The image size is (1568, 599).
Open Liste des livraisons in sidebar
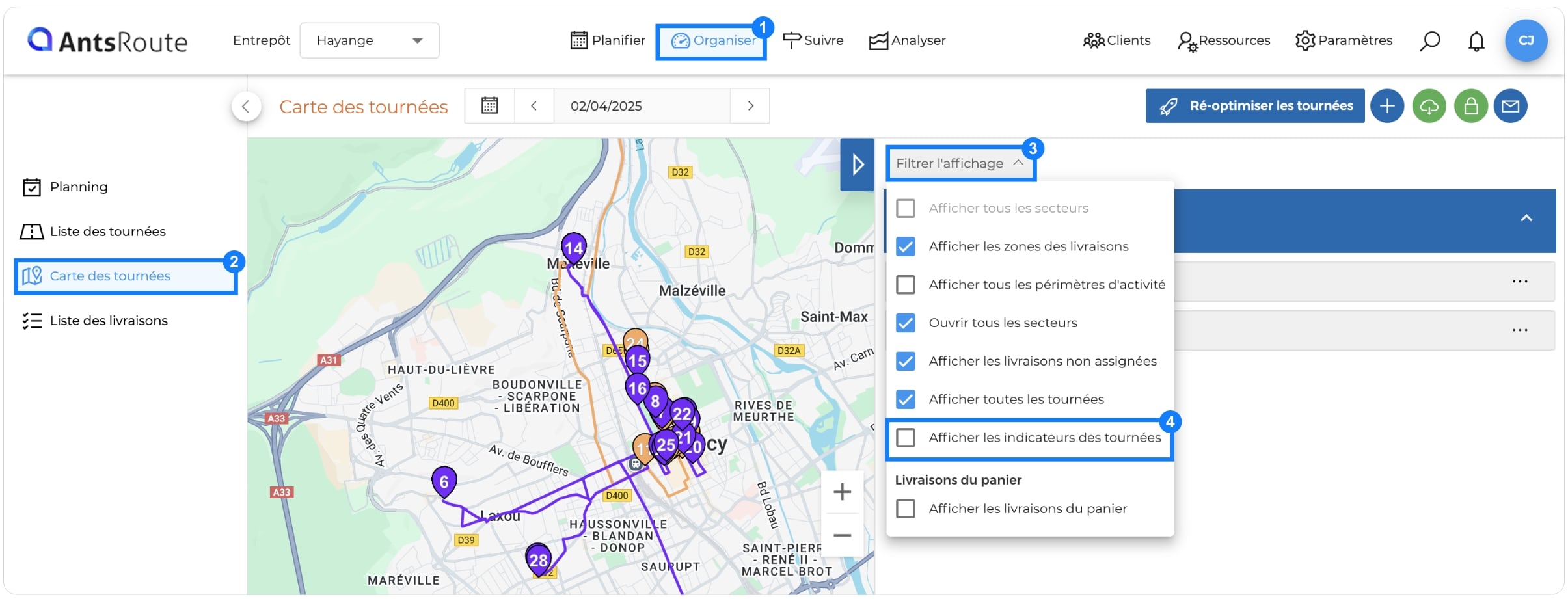coord(94,321)
